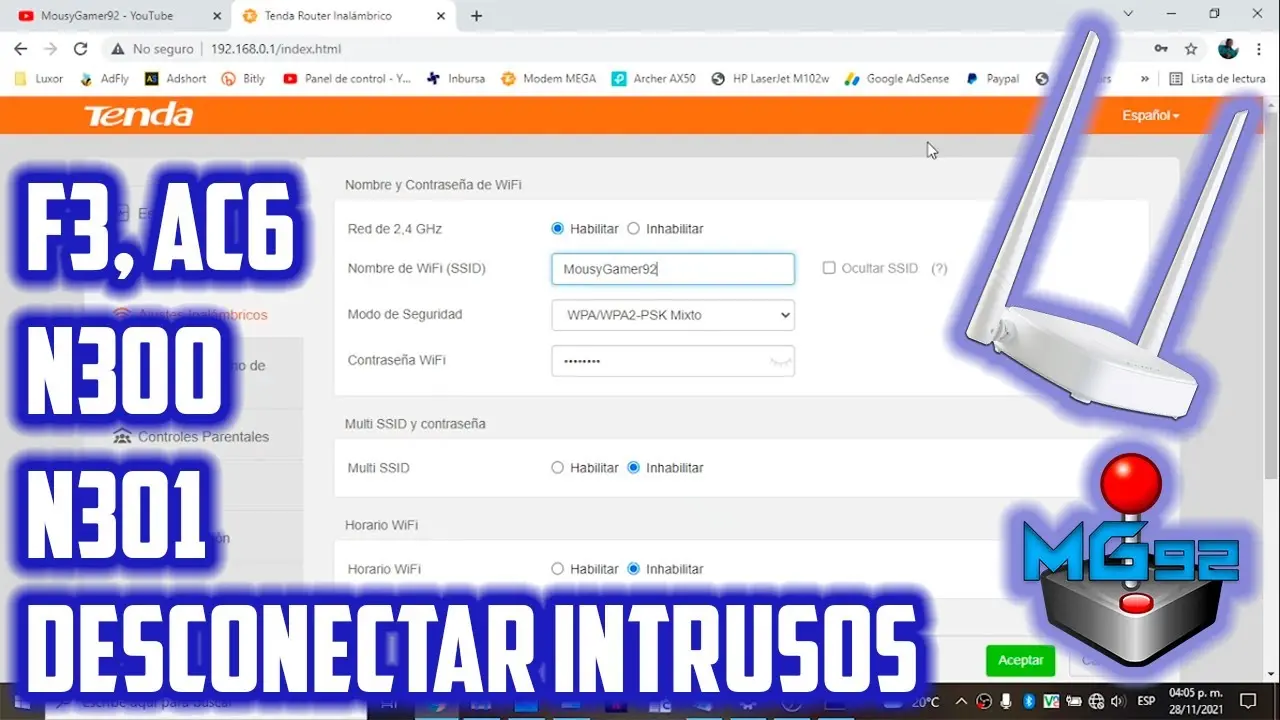1280x720 pixels.
Task: Open the Paypal bookmark
Action: tap(992, 78)
